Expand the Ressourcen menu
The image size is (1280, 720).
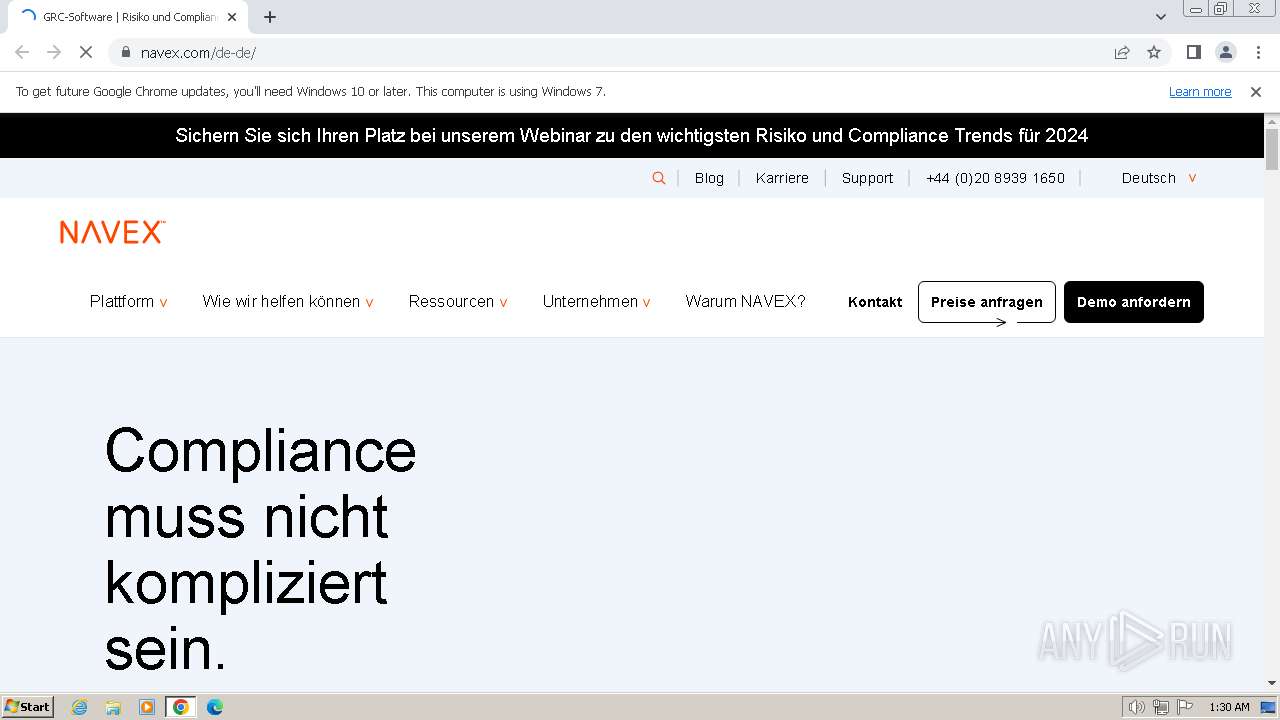(x=458, y=302)
